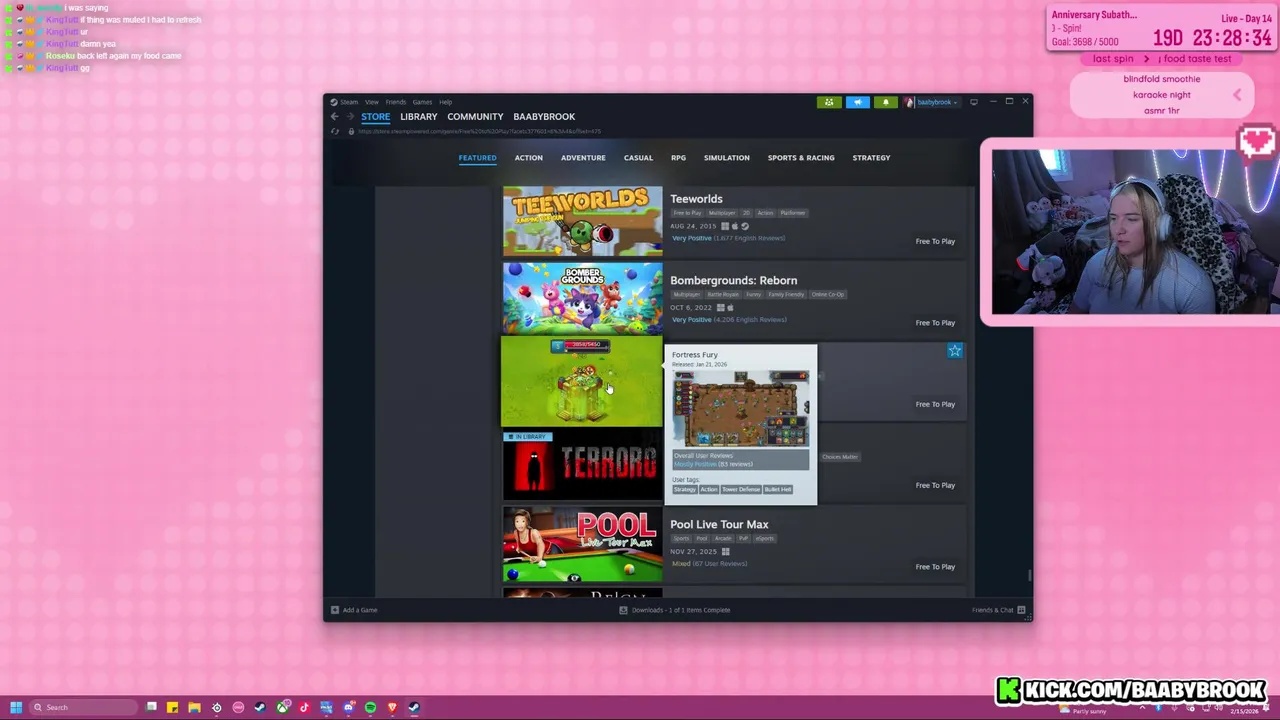Click the Tower Defense tag in Fortress Fury popup
Screen dimensions: 1280x720
[741, 490]
